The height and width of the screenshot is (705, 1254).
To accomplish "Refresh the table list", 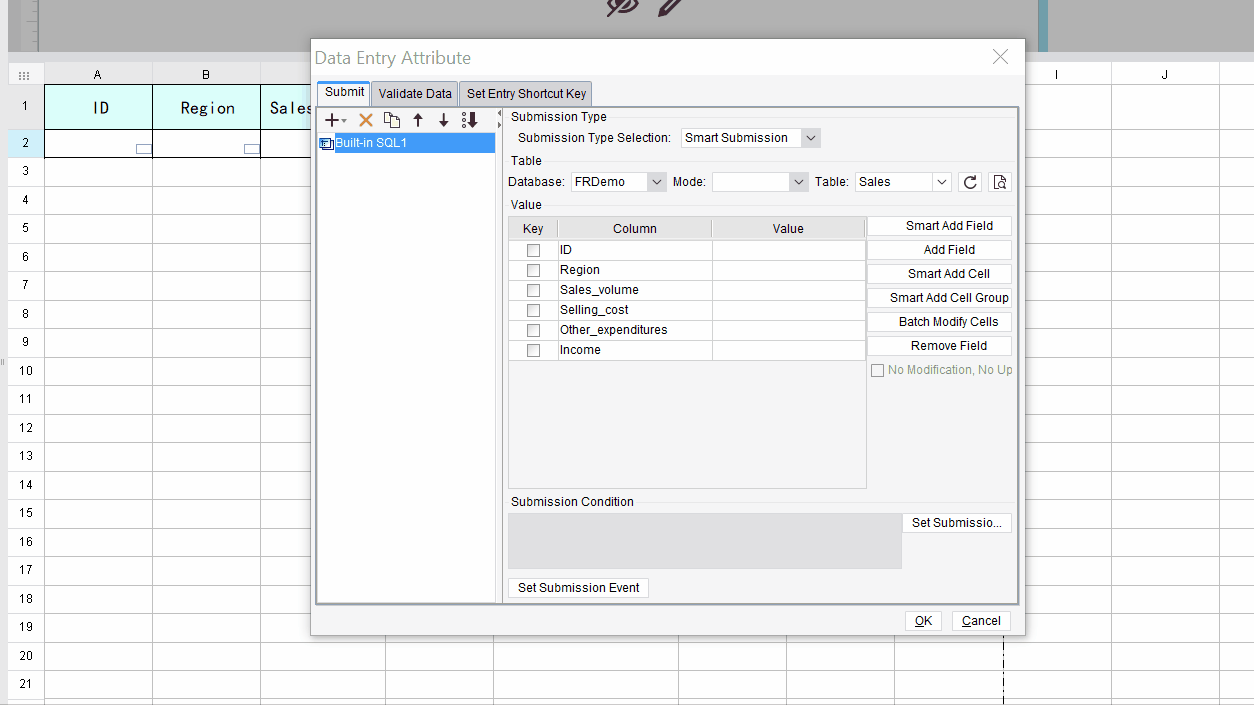I will [x=969, y=182].
